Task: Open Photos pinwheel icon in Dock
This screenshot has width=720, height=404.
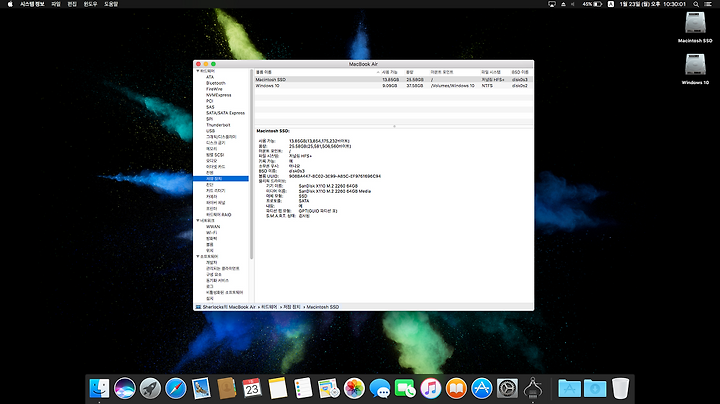Action: (x=354, y=388)
